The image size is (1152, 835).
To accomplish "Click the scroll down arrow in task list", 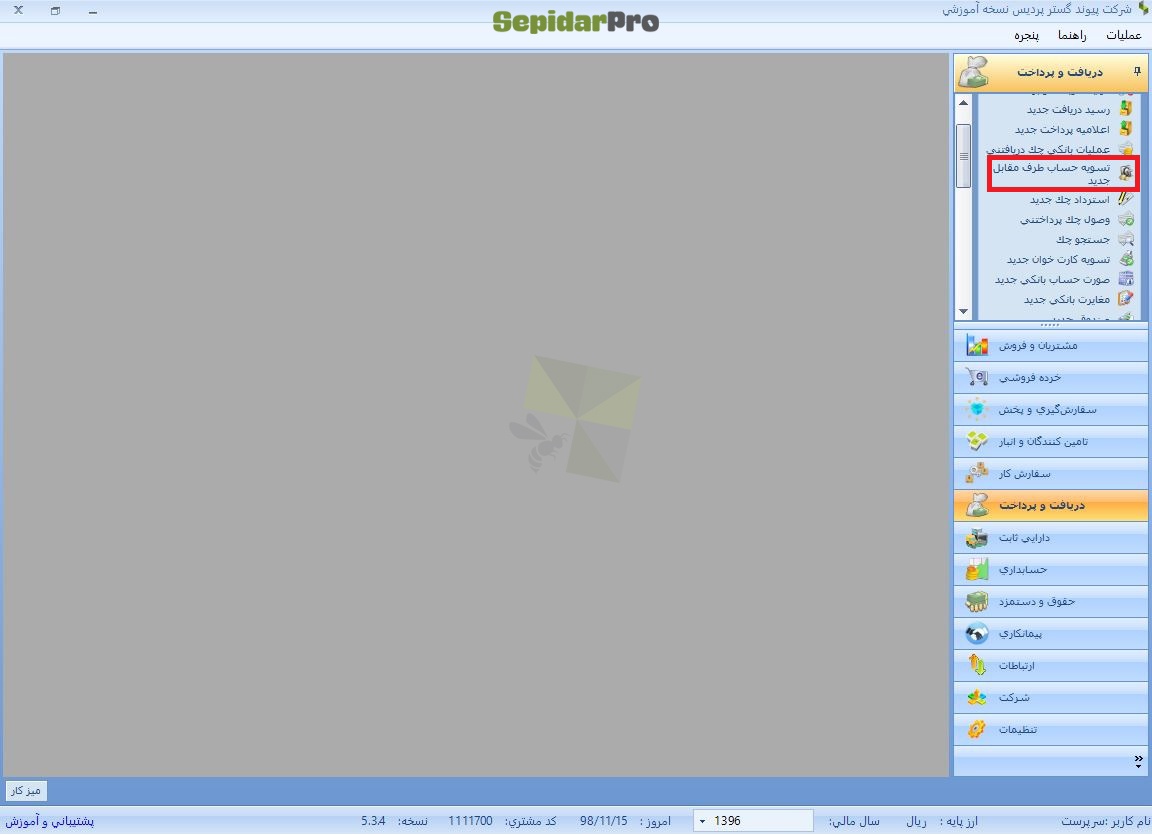I will 963,312.
